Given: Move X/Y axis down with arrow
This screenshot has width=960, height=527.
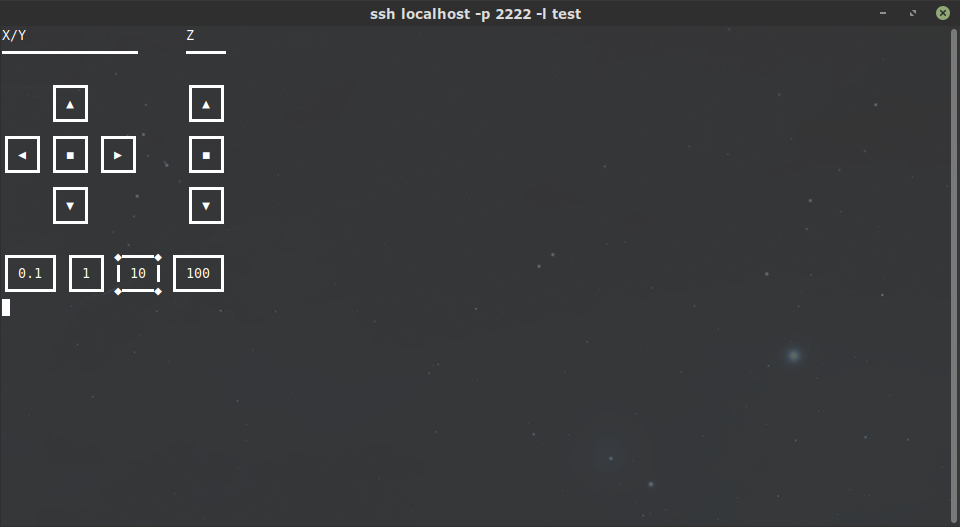Looking at the screenshot, I should point(70,206).
